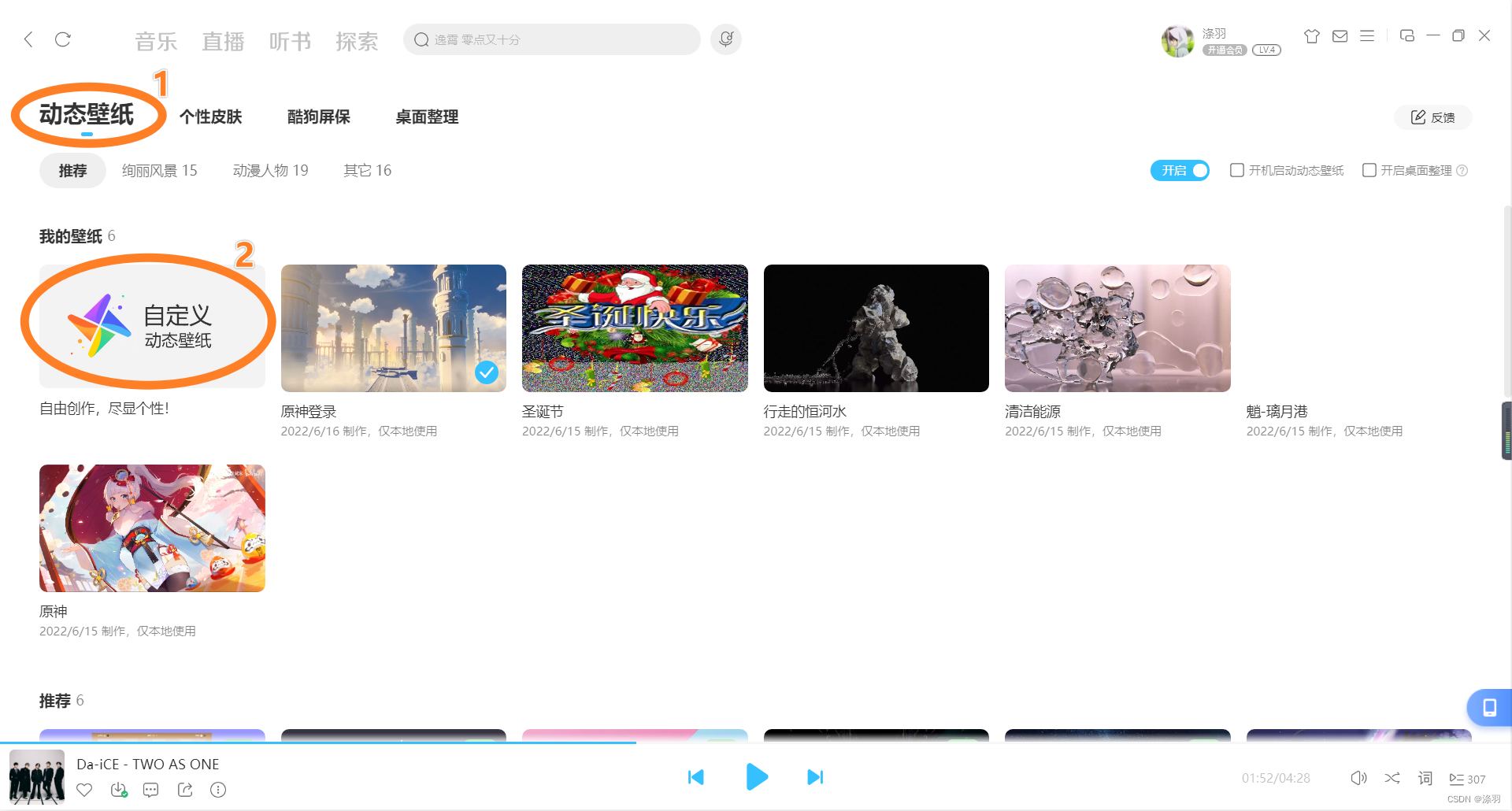Switch to mini player mode icon
Screen dimensions: 1512x811
pos(1407,35)
